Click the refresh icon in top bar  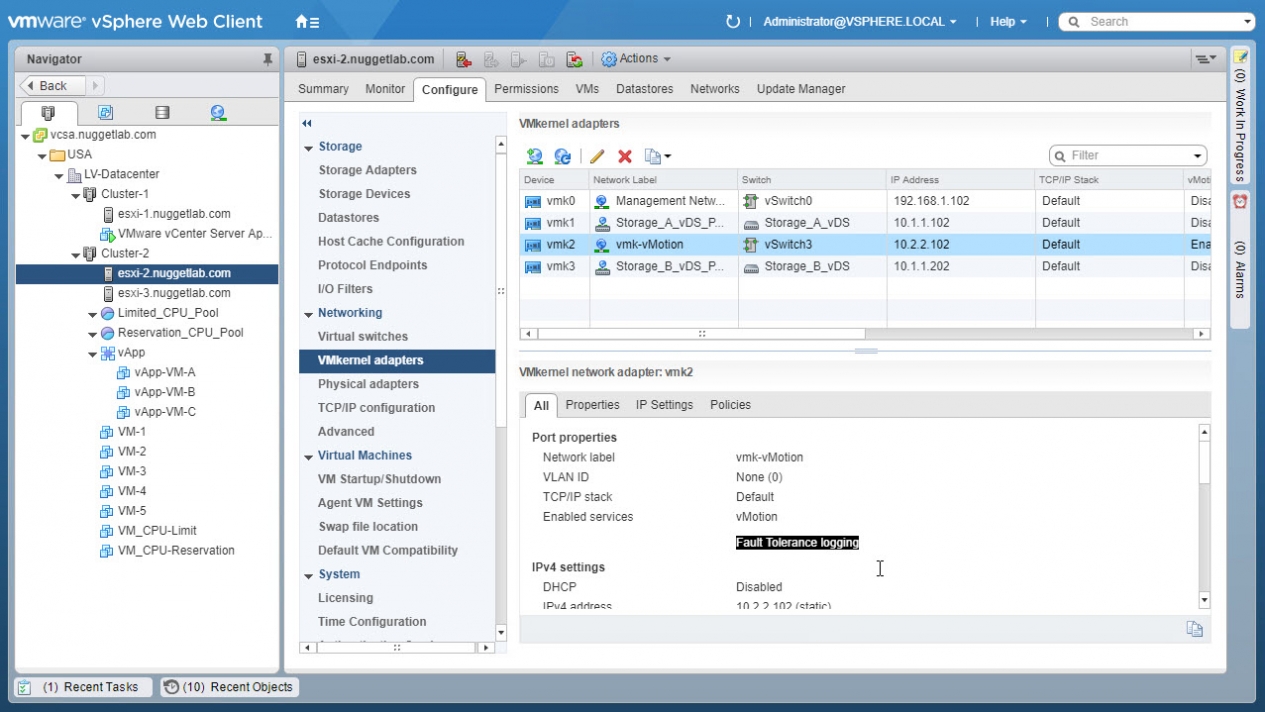click(732, 21)
